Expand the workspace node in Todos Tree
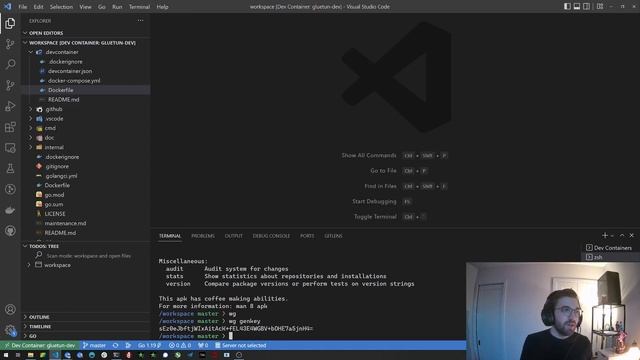This screenshot has width=640, height=360. click(86, 265)
